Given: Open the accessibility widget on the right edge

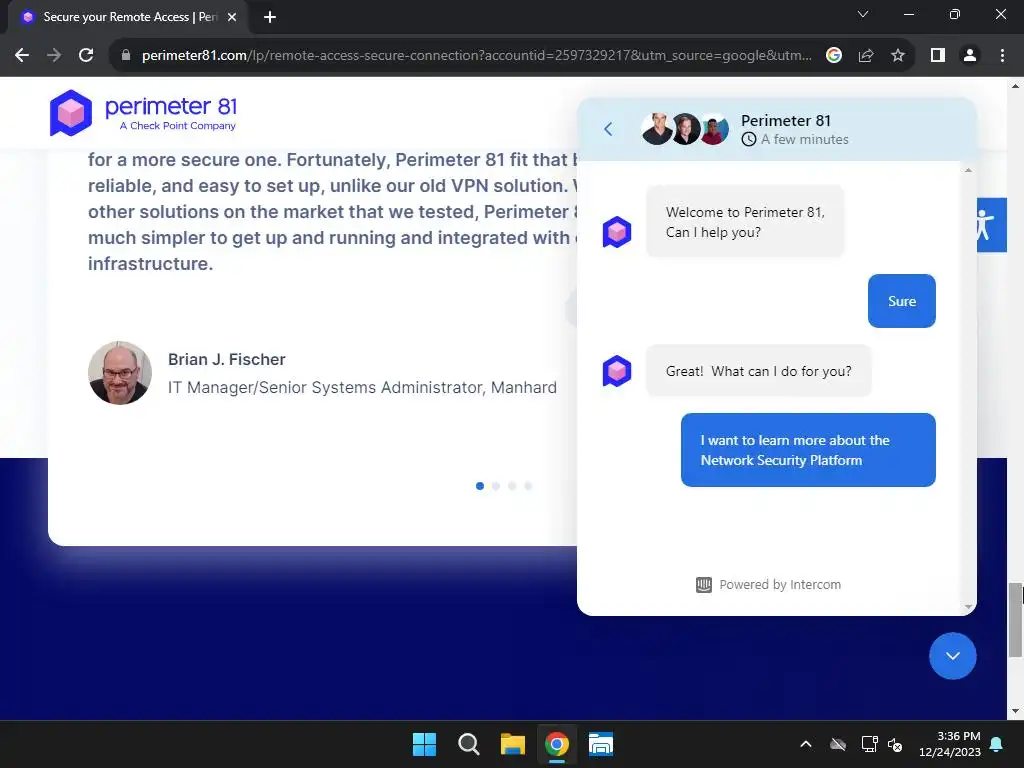Looking at the screenshot, I should 991,225.
